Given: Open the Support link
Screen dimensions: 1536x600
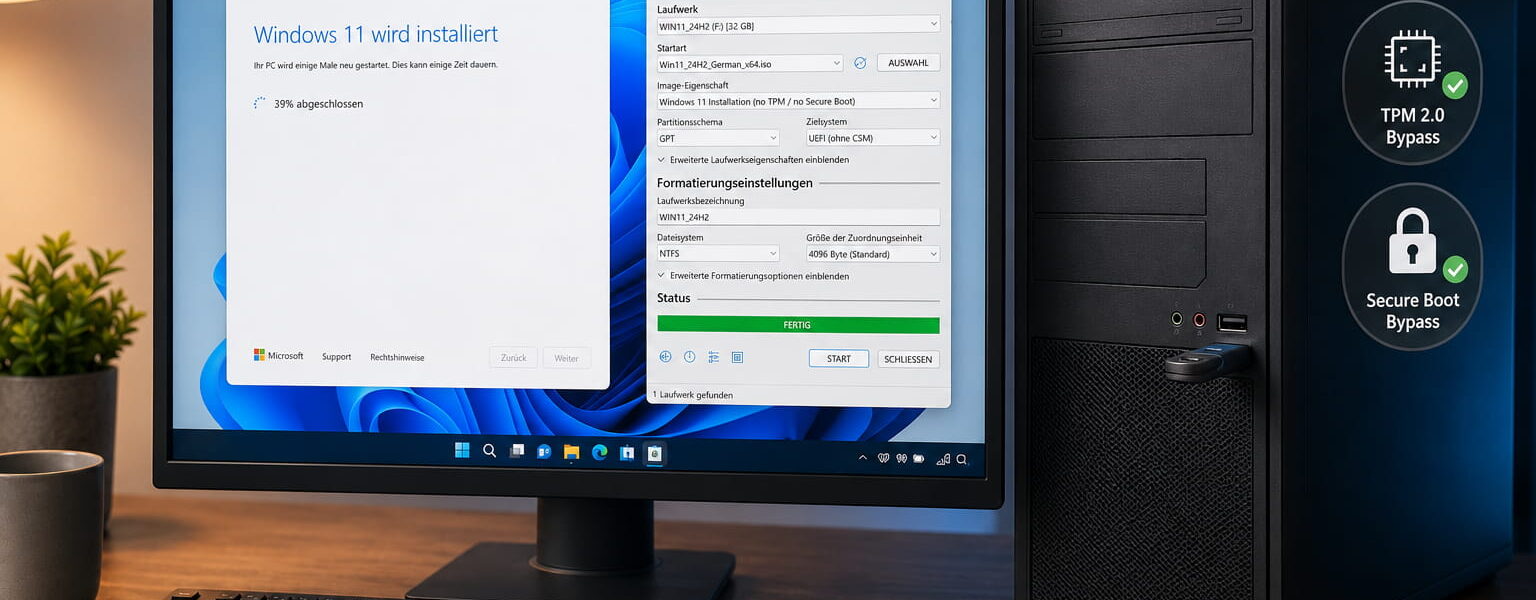Looking at the screenshot, I should point(336,357).
